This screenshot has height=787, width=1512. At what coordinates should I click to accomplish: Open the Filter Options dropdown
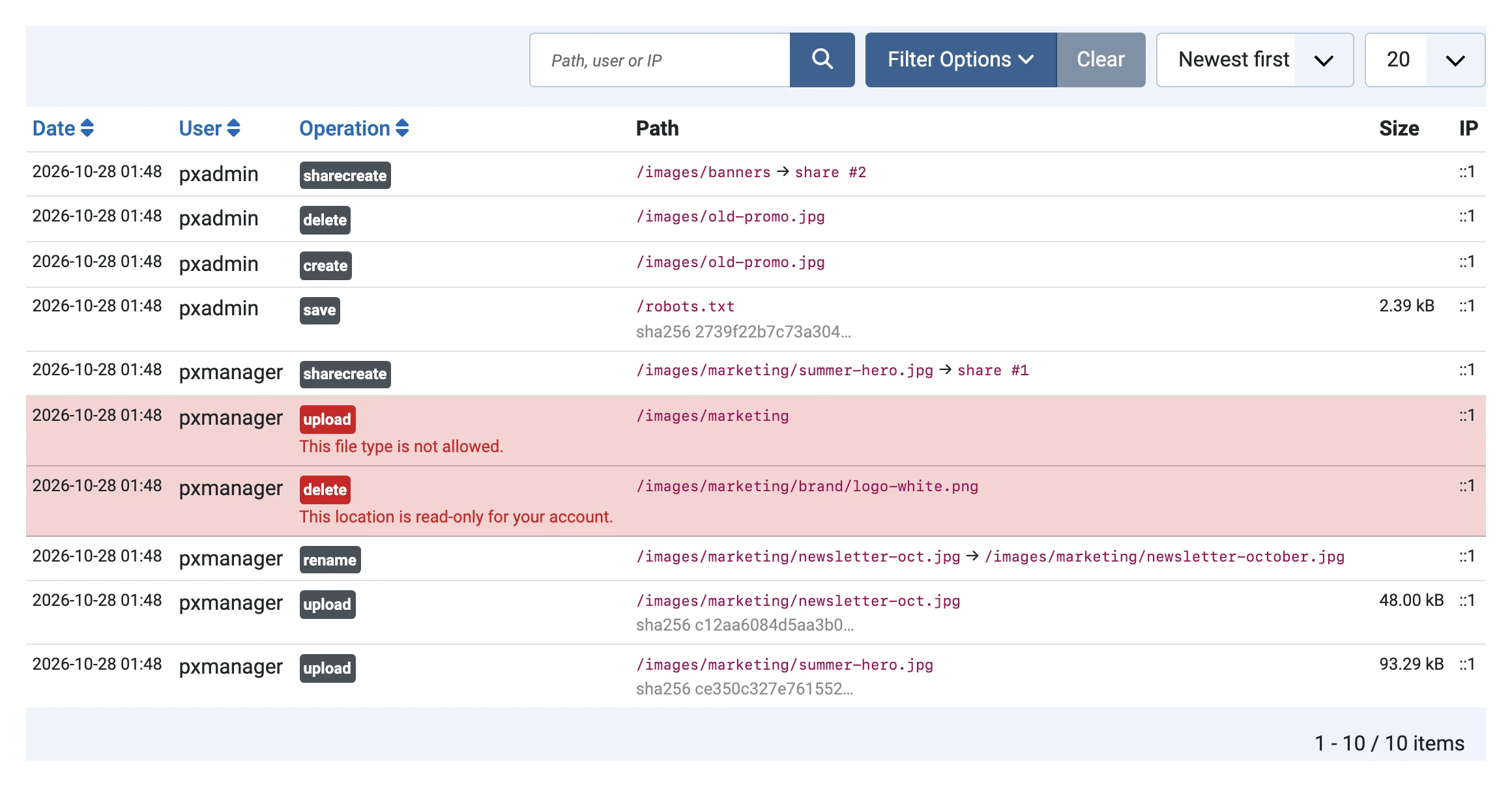[x=961, y=60]
